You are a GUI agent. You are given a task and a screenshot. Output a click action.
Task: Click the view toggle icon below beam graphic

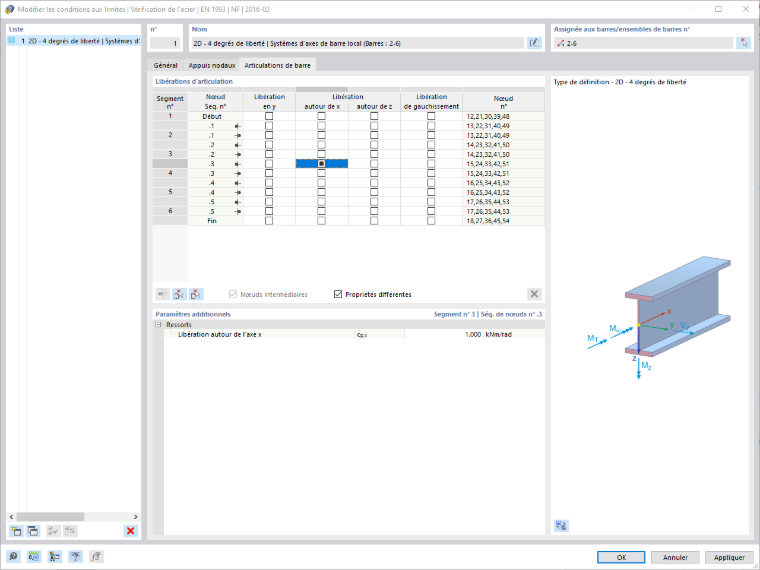click(561, 525)
